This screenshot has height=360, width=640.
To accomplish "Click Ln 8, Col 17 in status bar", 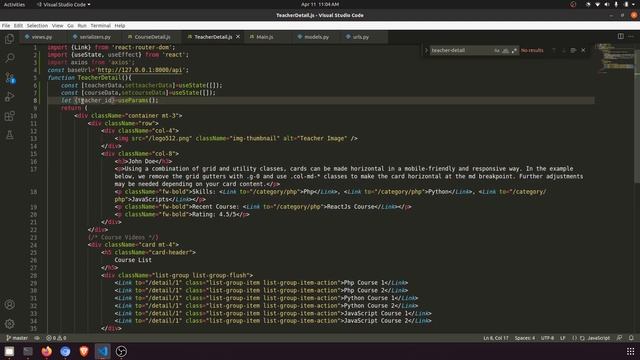I will [x=496, y=338].
